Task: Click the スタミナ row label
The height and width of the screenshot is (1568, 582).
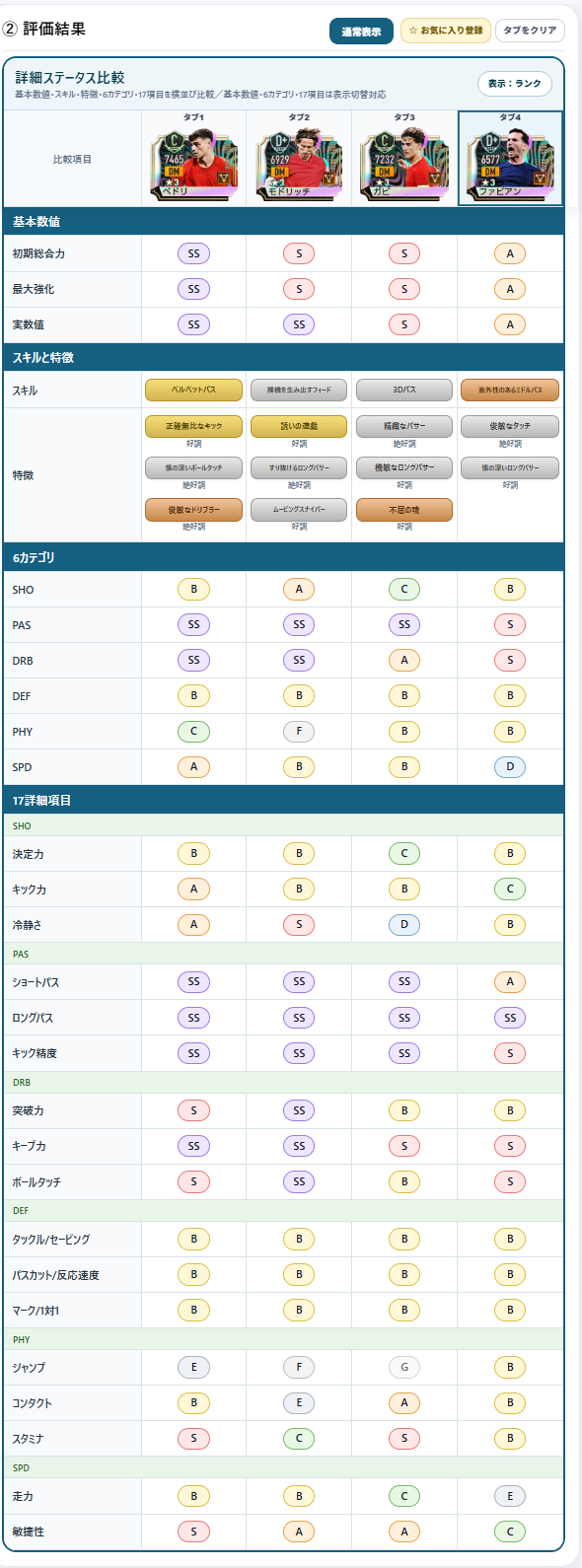Action: [x=28, y=1439]
